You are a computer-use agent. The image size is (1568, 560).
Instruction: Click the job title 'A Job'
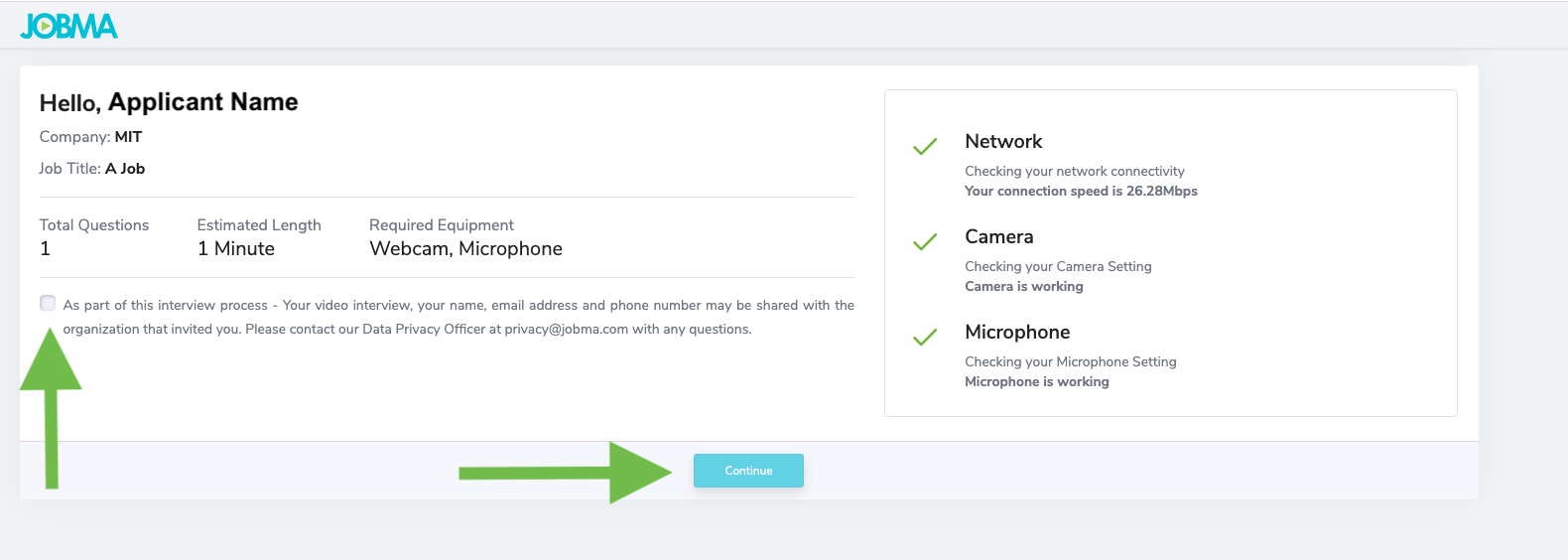pyautogui.click(x=125, y=169)
